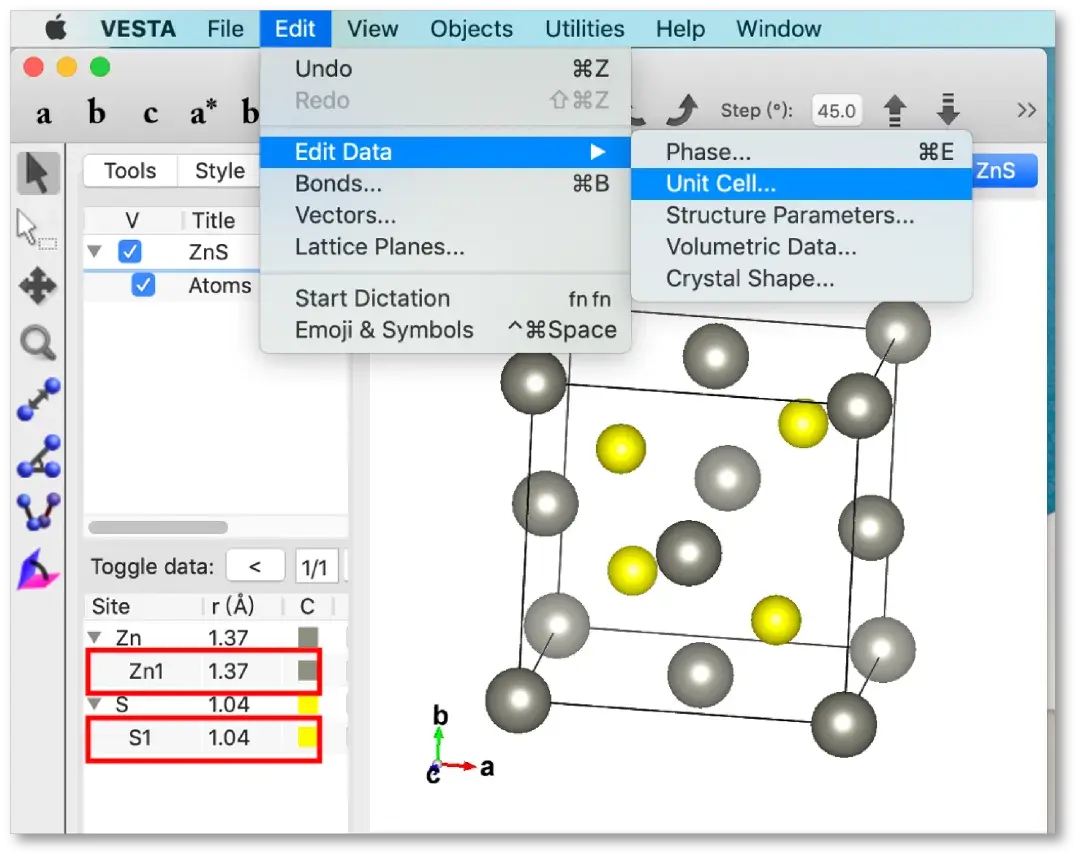Open the Window menu
The image size is (1080, 858).
(x=778, y=29)
